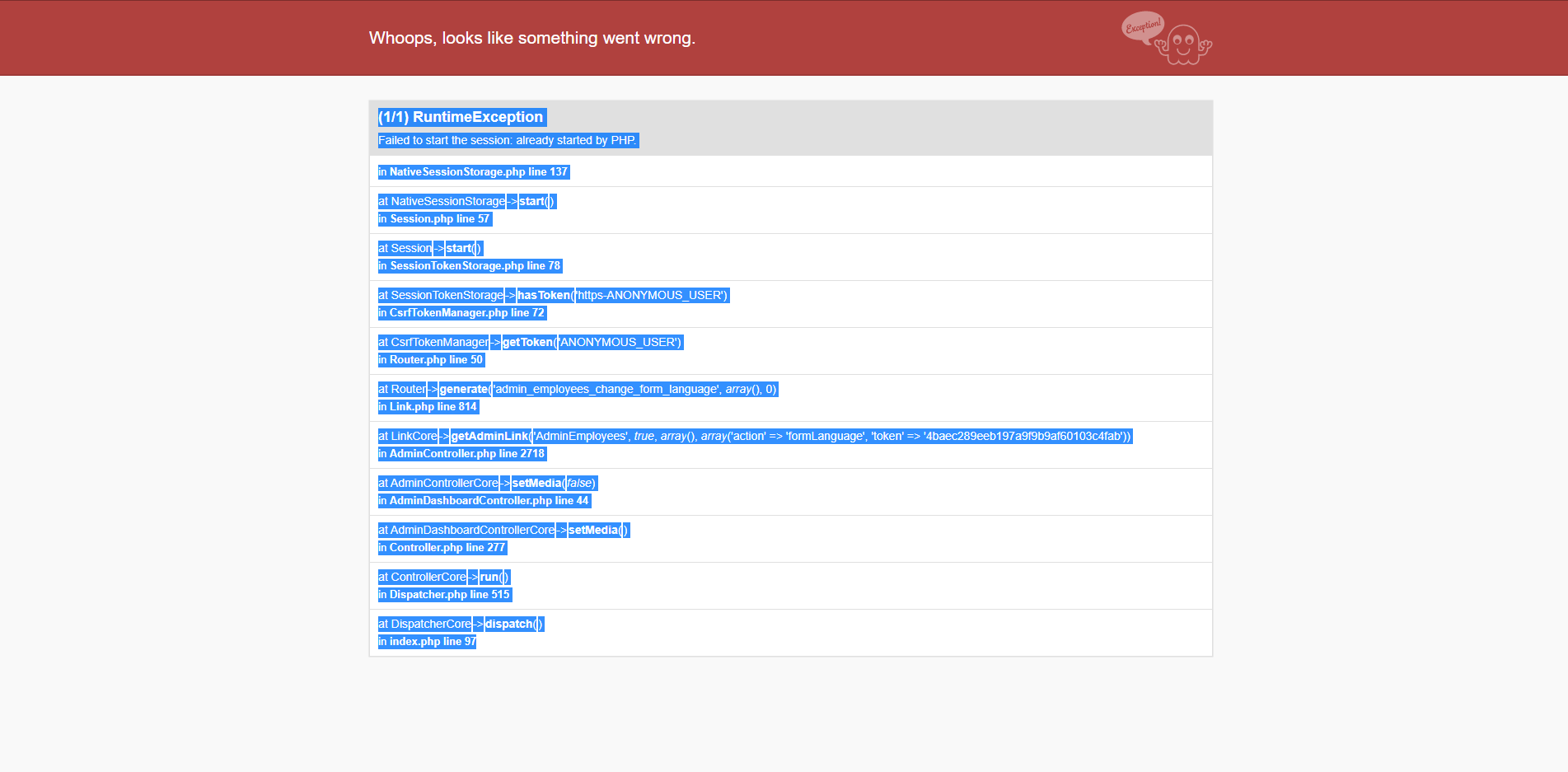Click 'CsrfTokenManager.php line 72' entry
The height and width of the screenshot is (772, 1568).
coord(467,313)
